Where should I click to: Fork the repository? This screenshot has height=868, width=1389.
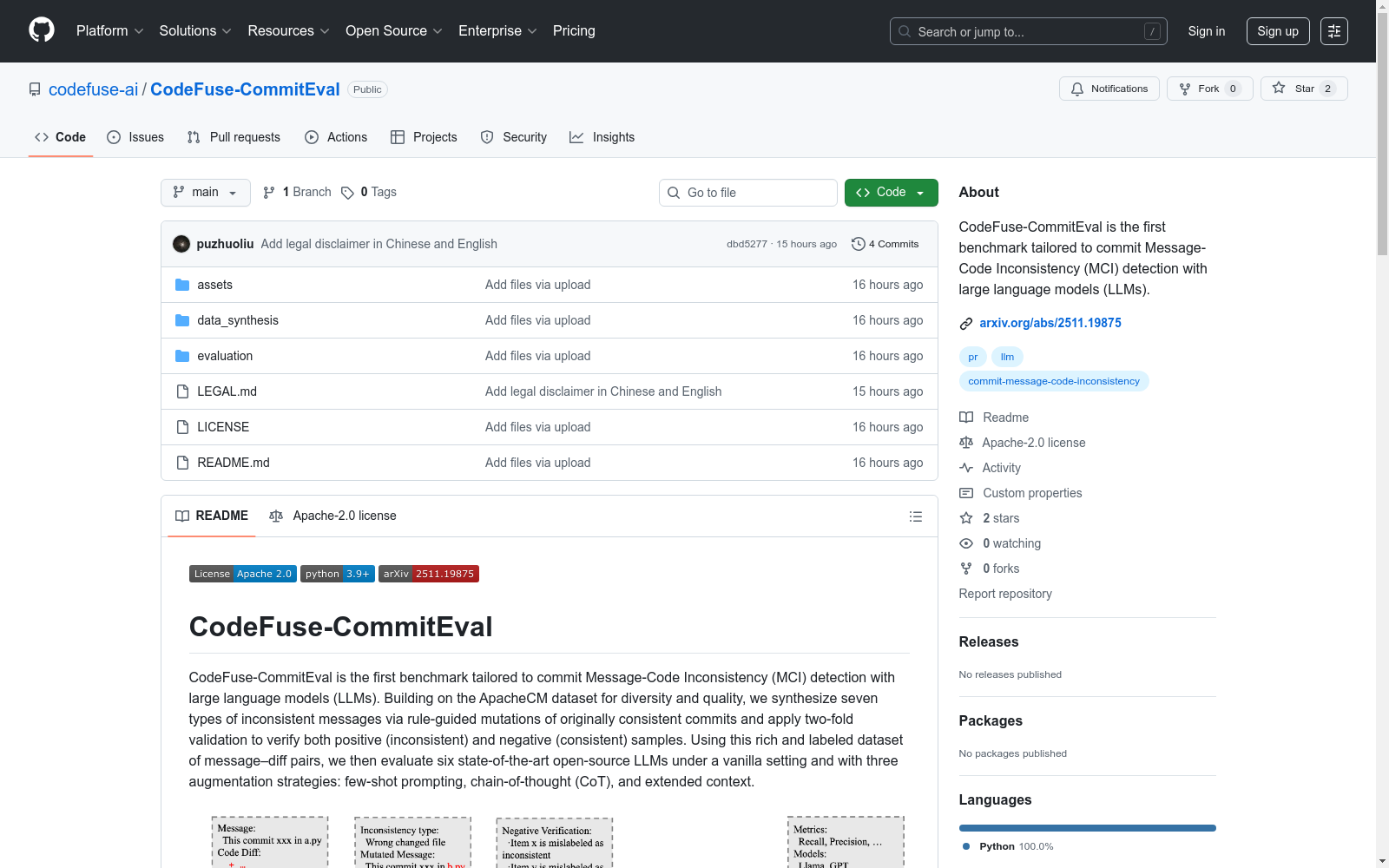pyautogui.click(x=1209, y=89)
